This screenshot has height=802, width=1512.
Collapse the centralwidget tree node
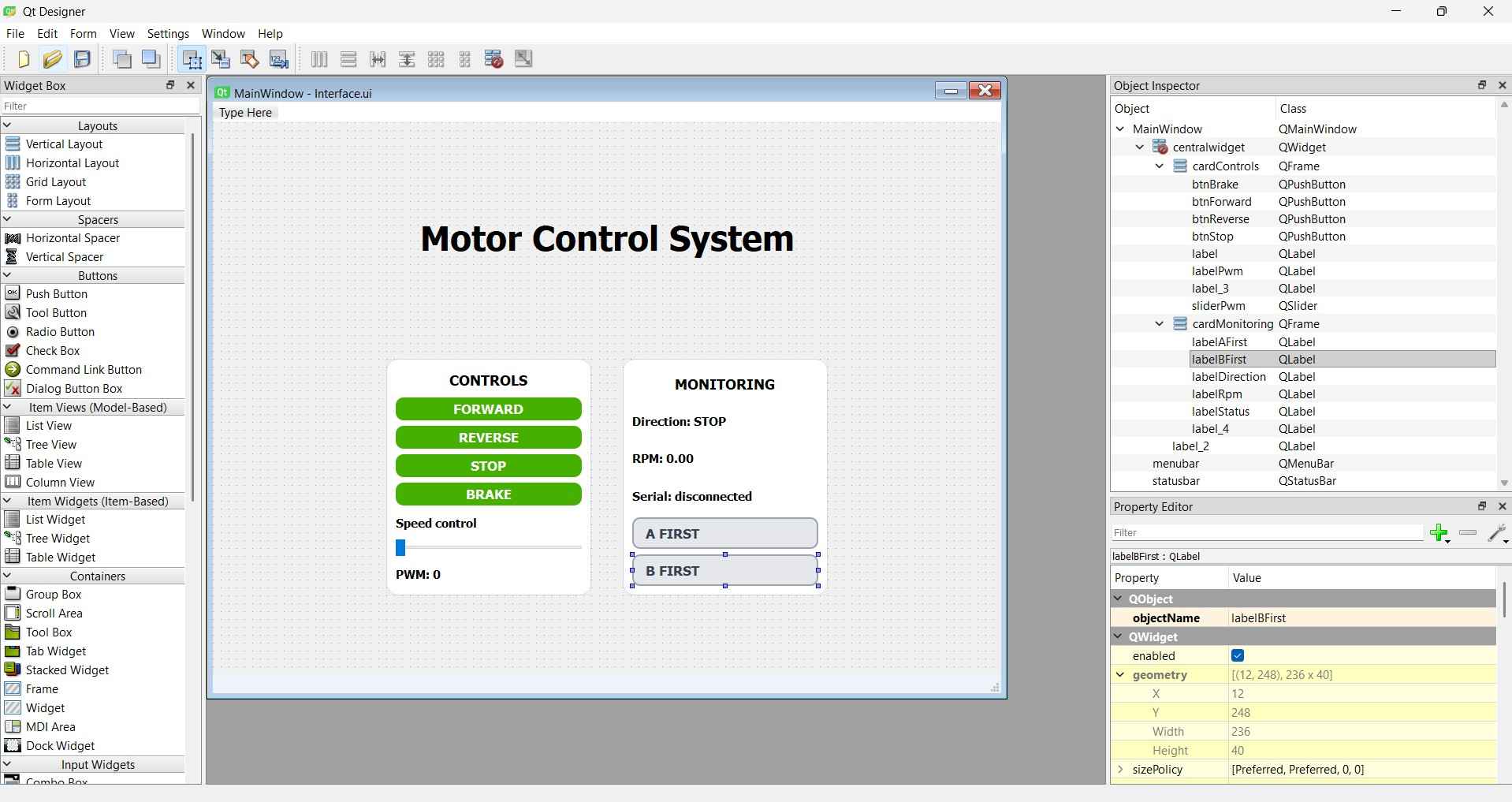click(1140, 147)
